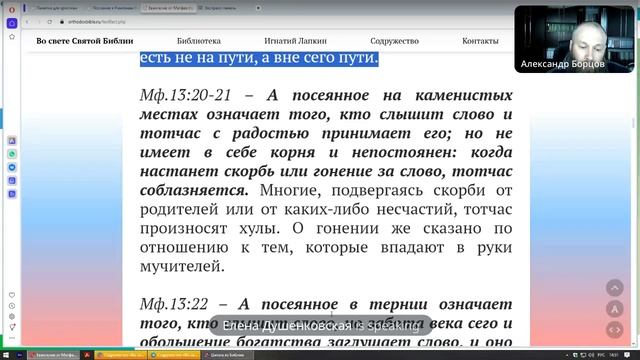Screen dimensions: 640x360
Task: Click the second taskbar app icon next to Start
Action: [x=19, y=355]
